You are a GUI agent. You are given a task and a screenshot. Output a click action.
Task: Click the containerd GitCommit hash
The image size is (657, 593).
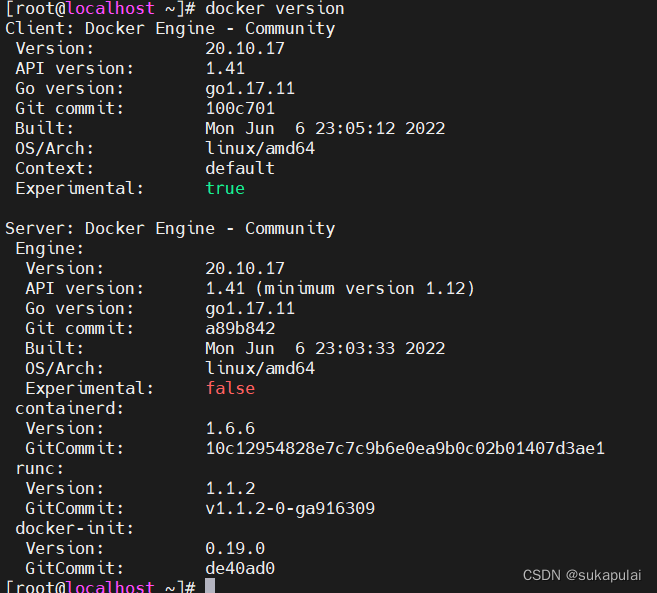point(405,448)
